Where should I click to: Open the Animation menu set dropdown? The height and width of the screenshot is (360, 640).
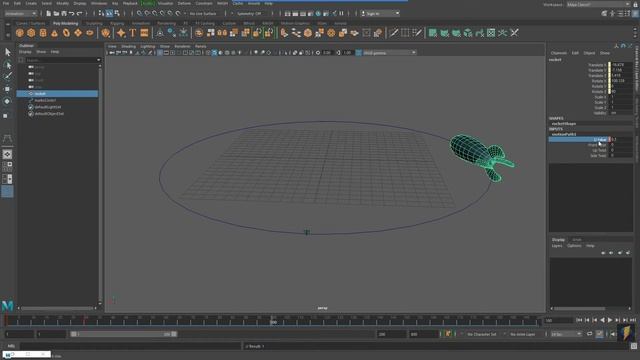pyautogui.click(x=20, y=13)
